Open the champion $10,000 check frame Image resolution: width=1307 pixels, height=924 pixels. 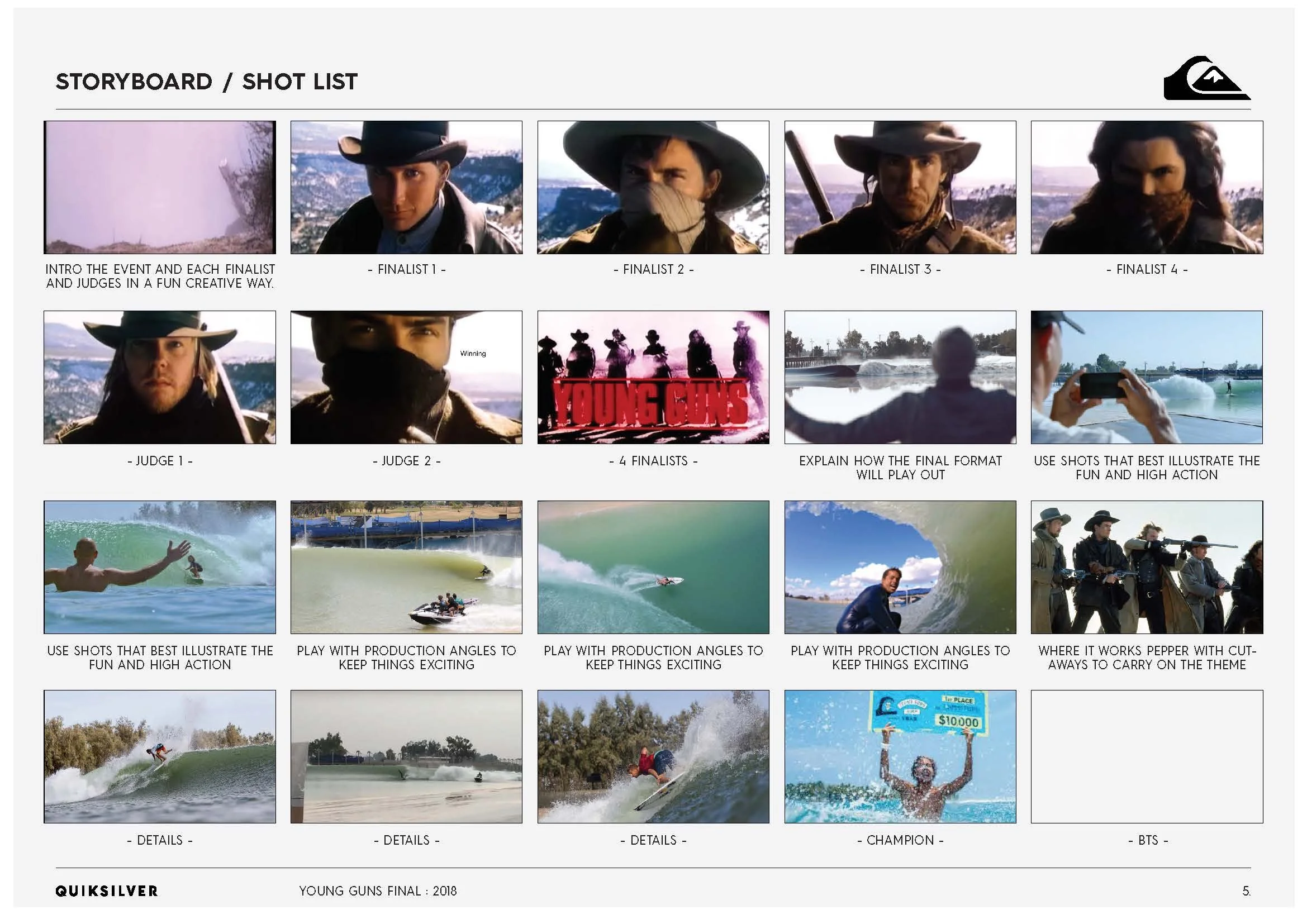pos(900,757)
